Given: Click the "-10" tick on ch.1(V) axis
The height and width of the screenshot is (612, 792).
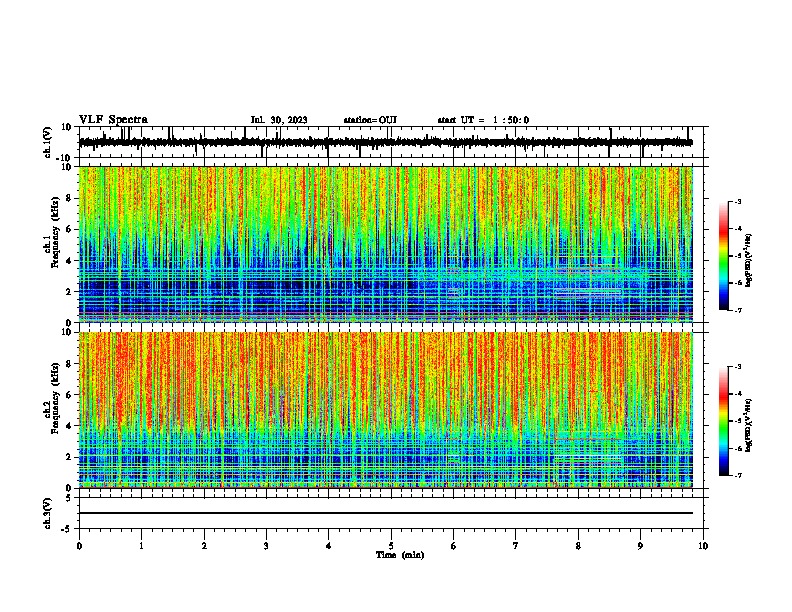Looking at the screenshot, I should coord(65,158).
